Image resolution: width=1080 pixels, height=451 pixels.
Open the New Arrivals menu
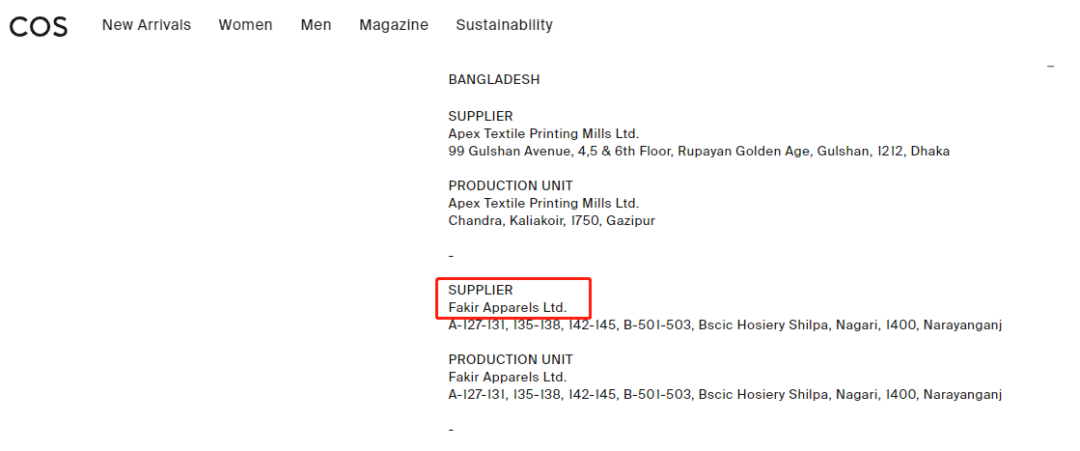[x=146, y=25]
